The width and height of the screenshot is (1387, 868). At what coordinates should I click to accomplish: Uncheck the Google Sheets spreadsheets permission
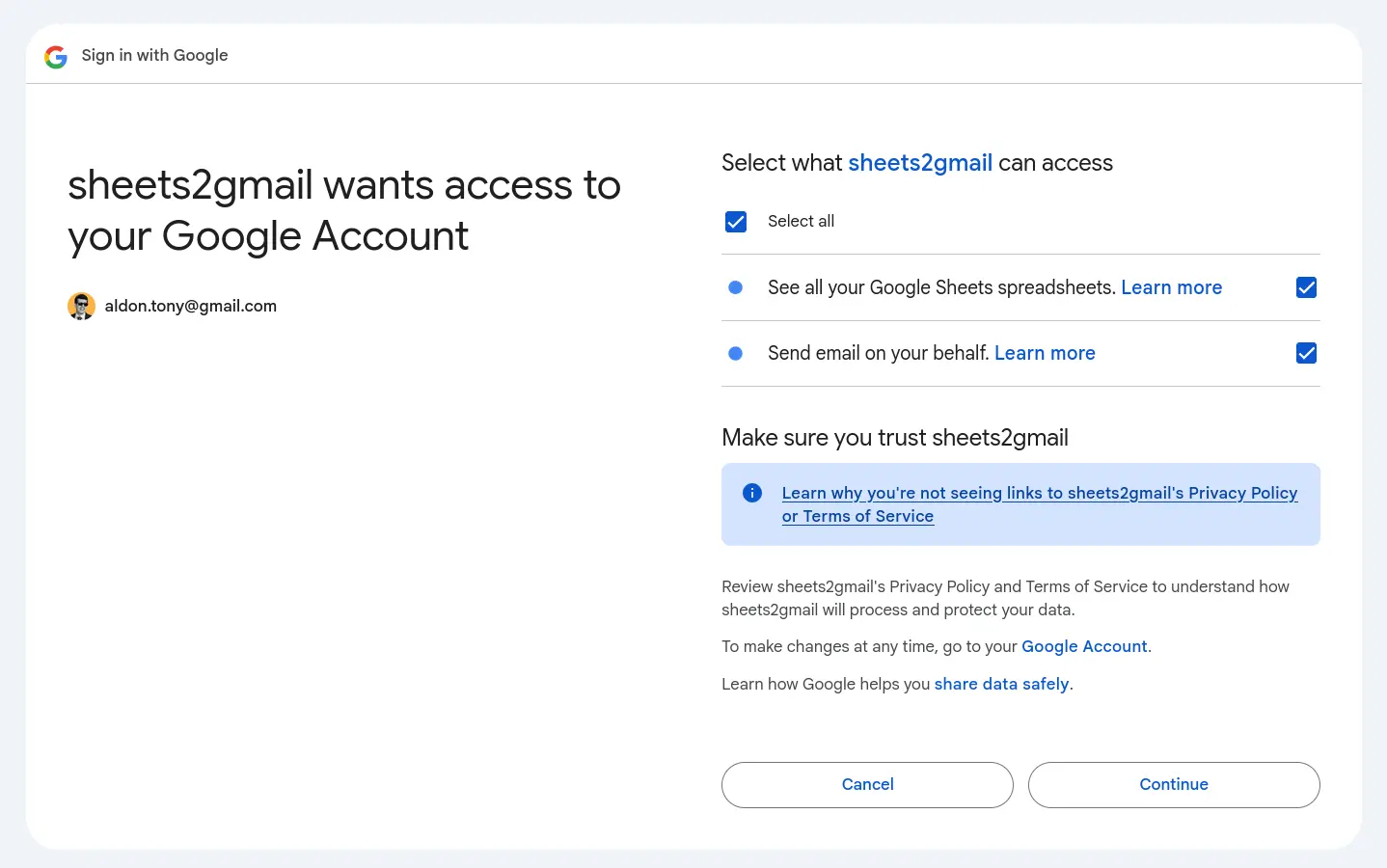click(x=1306, y=287)
